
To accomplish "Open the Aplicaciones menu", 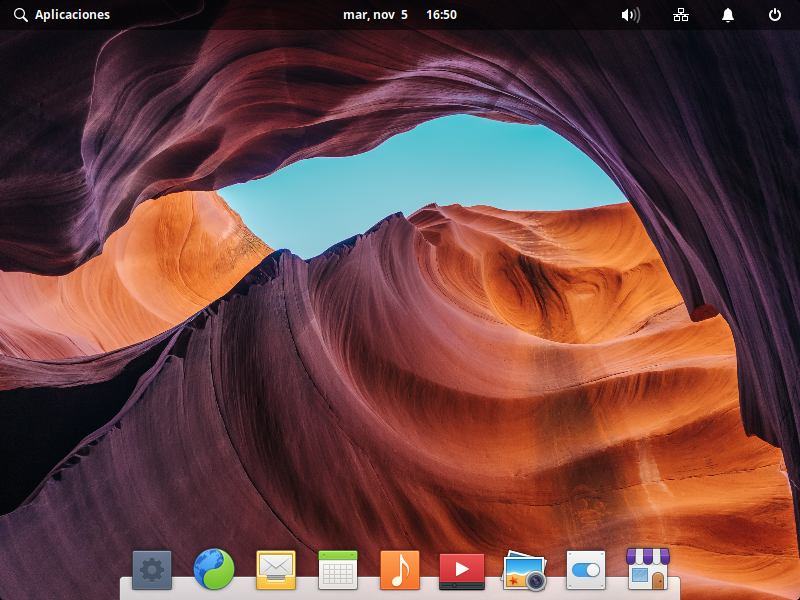I will [x=72, y=15].
